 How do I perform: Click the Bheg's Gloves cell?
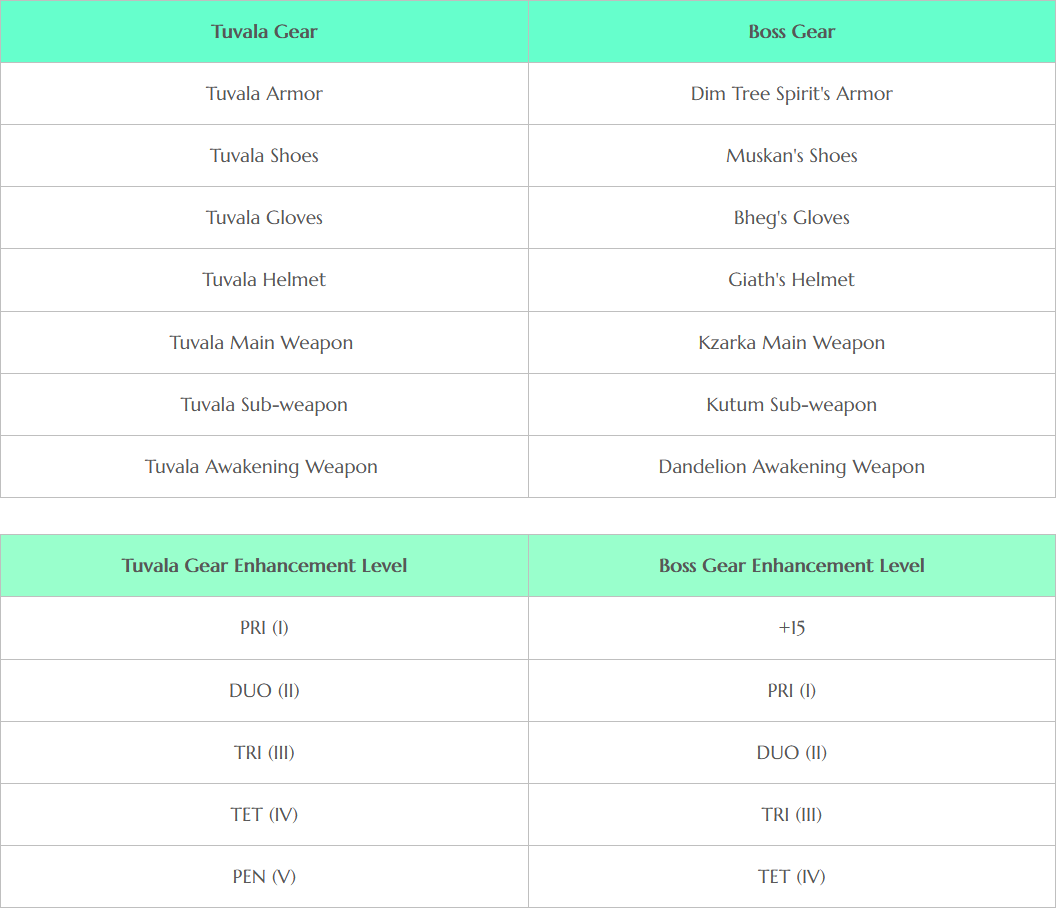coord(791,218)
